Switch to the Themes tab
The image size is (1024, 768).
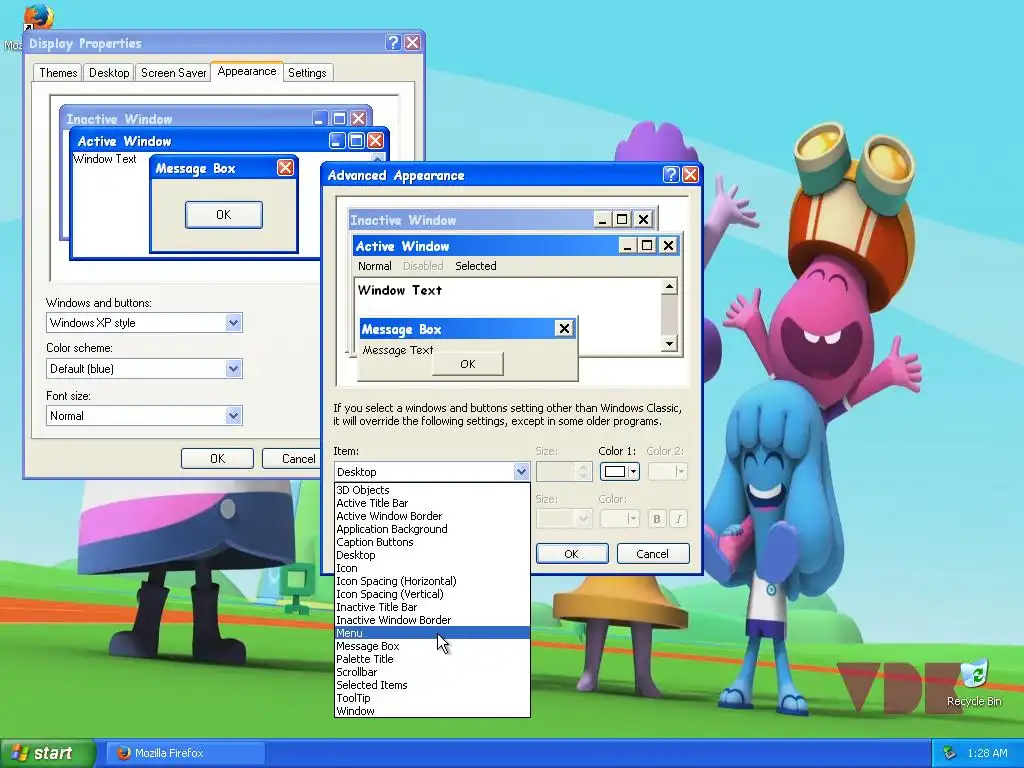pyautogui.click(x=58, y=72)
